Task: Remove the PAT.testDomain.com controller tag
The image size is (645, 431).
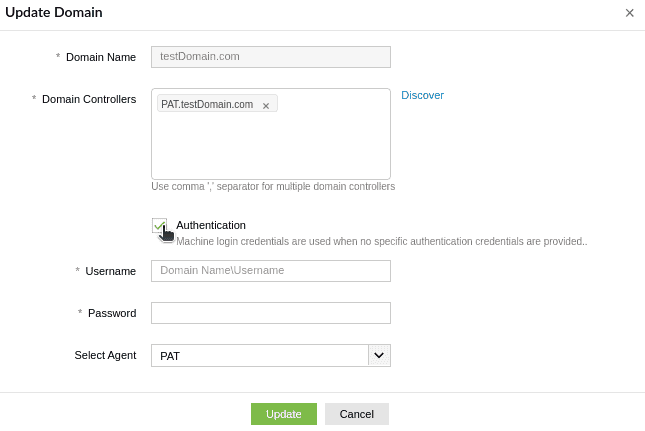Action: click(x=266, y=105)
